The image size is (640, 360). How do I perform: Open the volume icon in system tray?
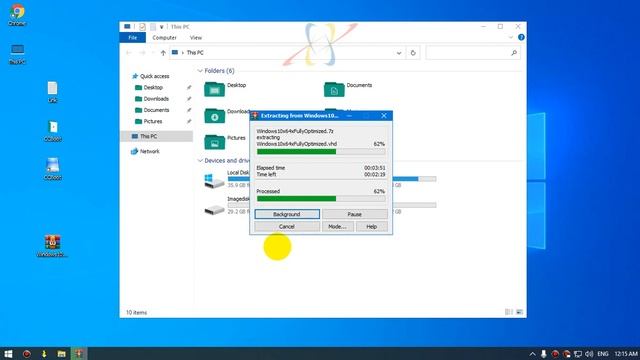pos(589,354)
